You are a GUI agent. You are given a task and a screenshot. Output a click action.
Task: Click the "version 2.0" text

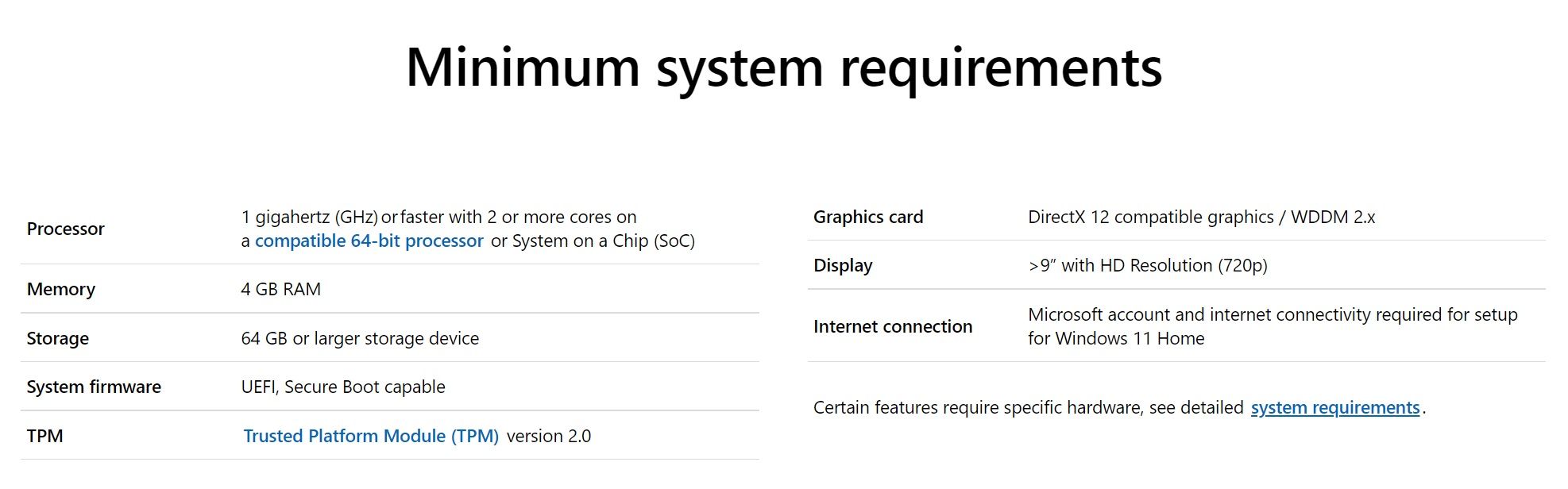click(549, 437)
